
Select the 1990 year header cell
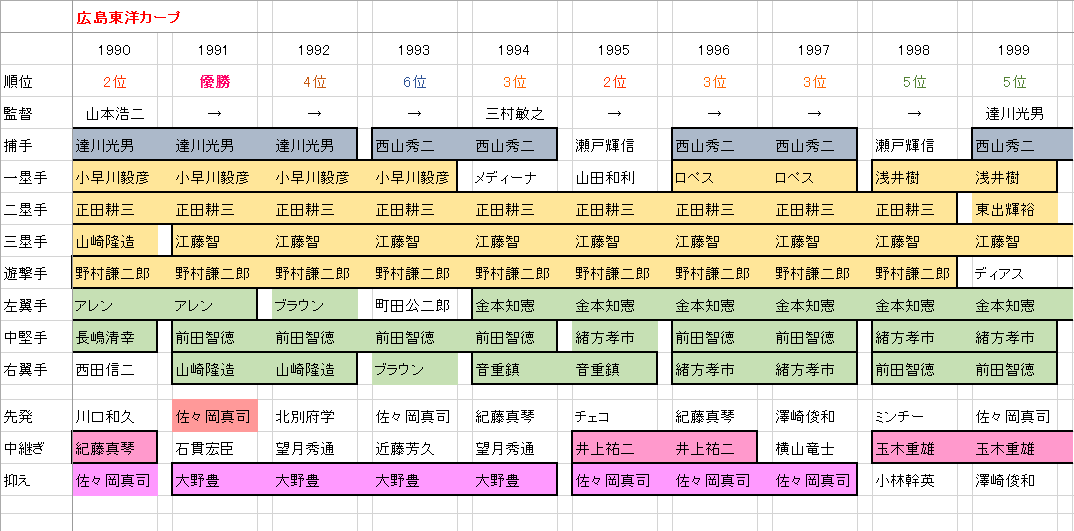tap(114, 49)
